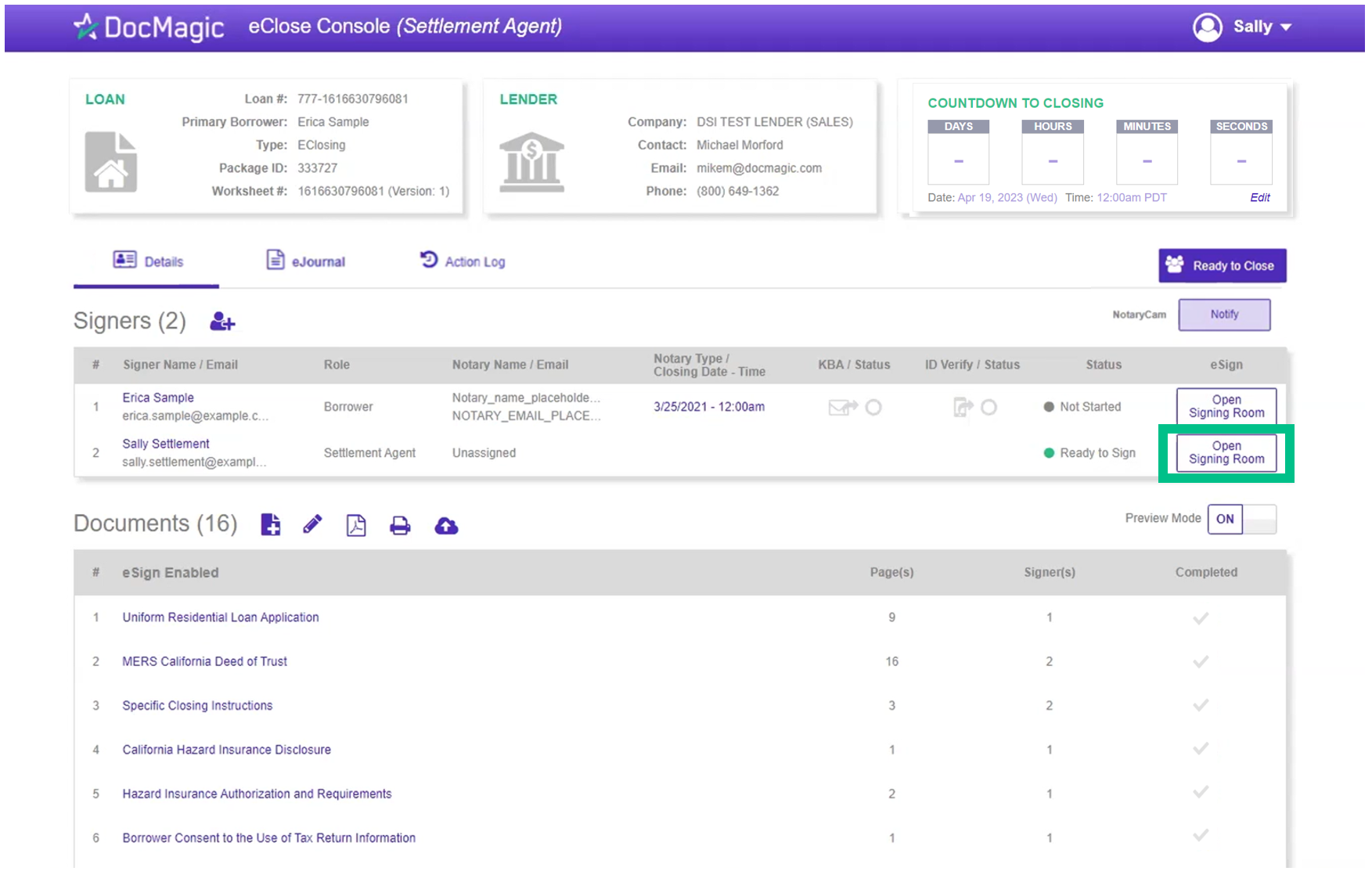Click the print documents icon

[x=400, y=525]
